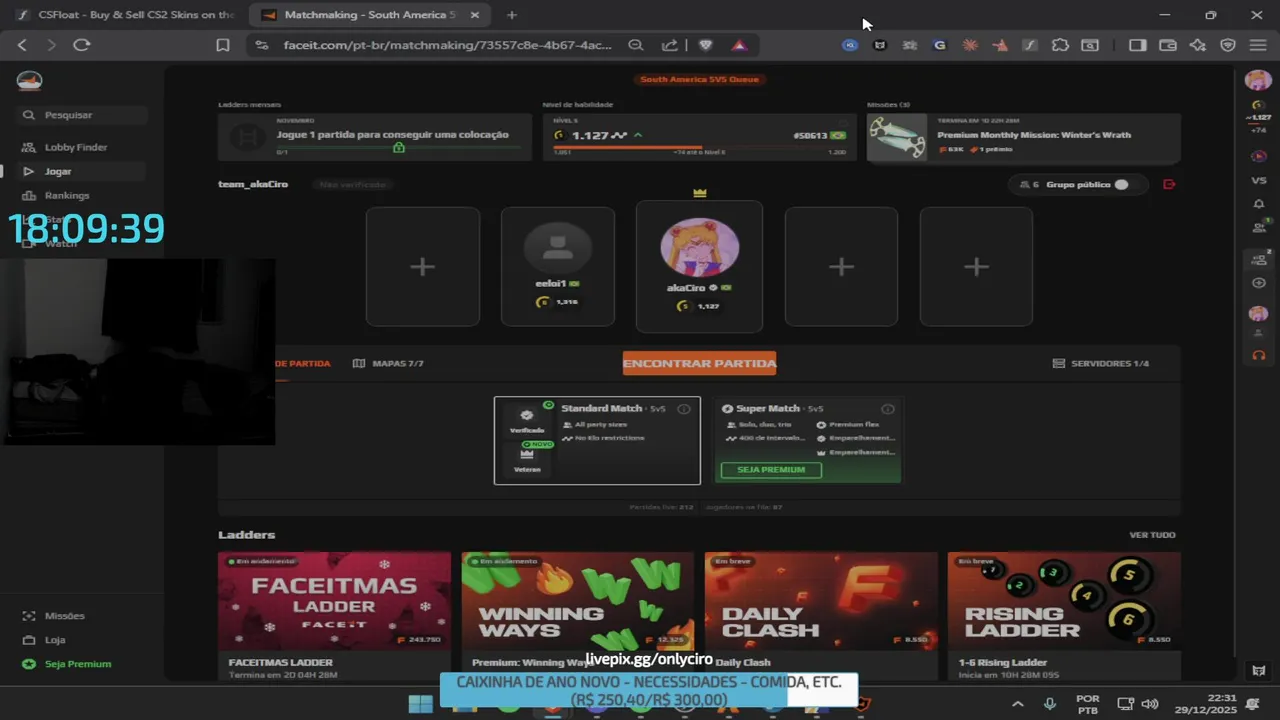The height and width of the screenshot is (720, 1280).
Task: Click VER TUDO for Ladders
Action: 1152,535
